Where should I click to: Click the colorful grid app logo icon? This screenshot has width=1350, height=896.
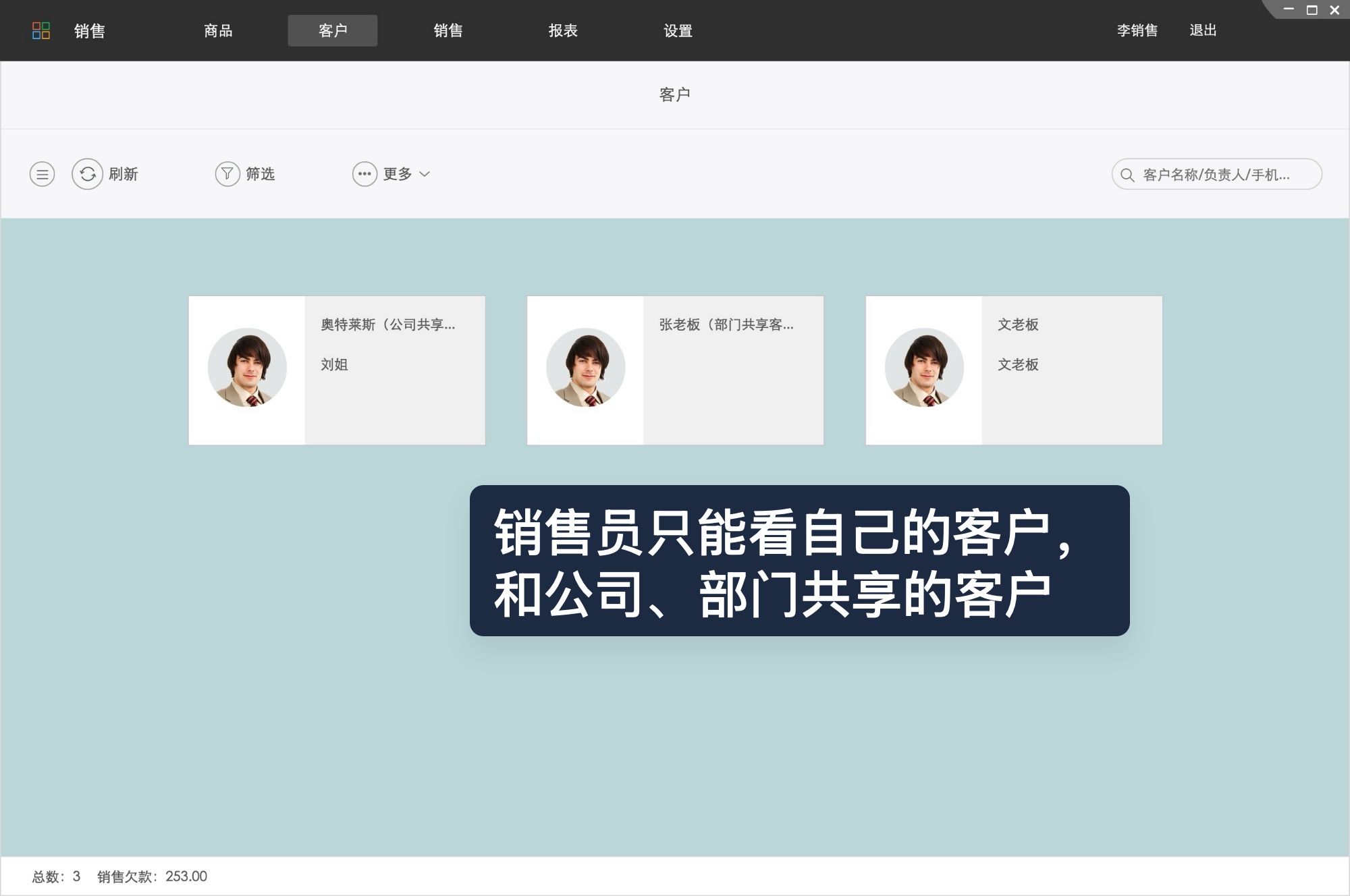pos(42,30)
